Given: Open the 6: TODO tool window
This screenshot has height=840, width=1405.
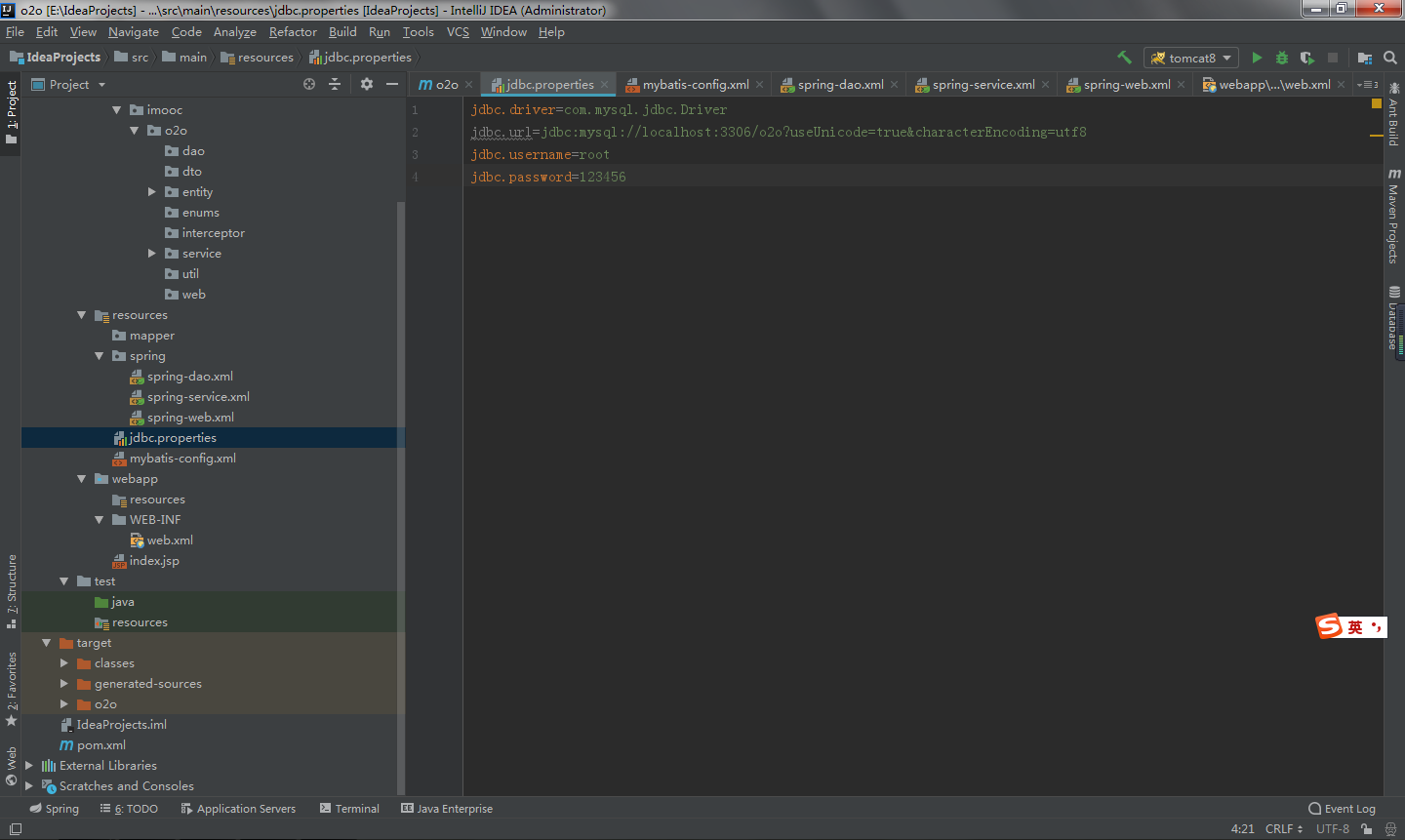Looking at the screenshot, I should (x=129, y=809).
